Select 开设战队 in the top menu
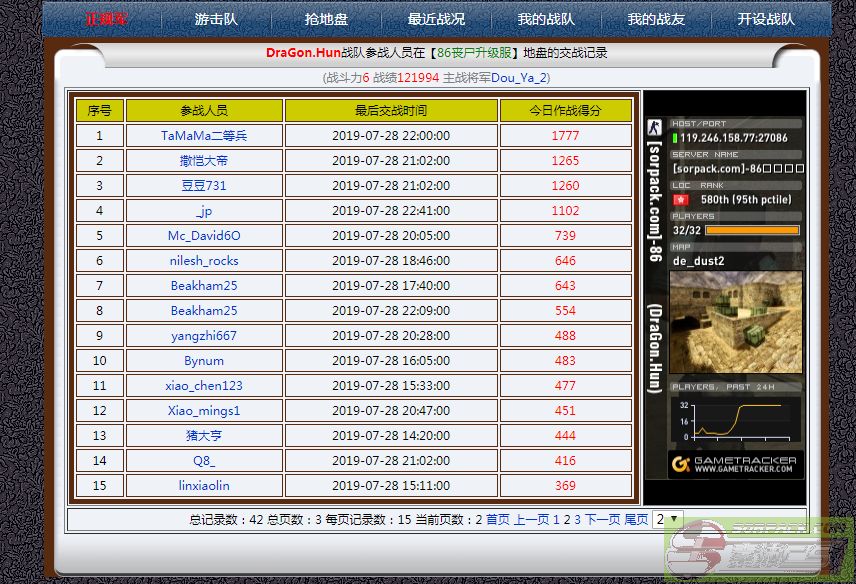This screenshot has height=584, width=856. [766, 19]
